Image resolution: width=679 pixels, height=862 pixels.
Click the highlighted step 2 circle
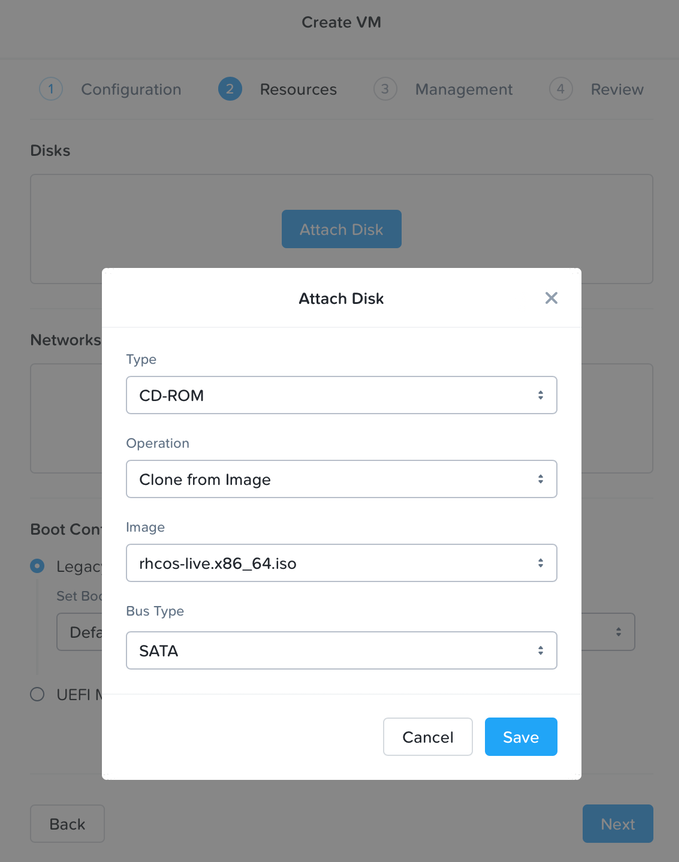[x=229, y=89]
